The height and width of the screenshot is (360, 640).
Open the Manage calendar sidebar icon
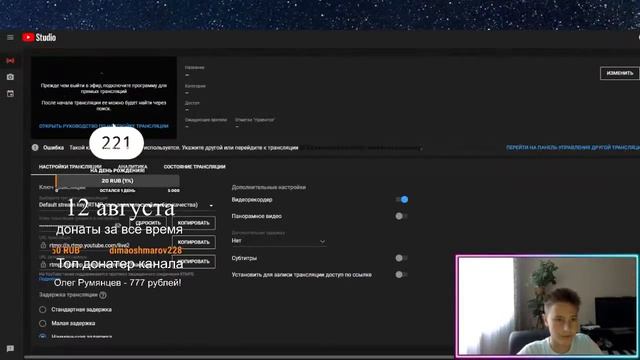(x=10, y=93)
